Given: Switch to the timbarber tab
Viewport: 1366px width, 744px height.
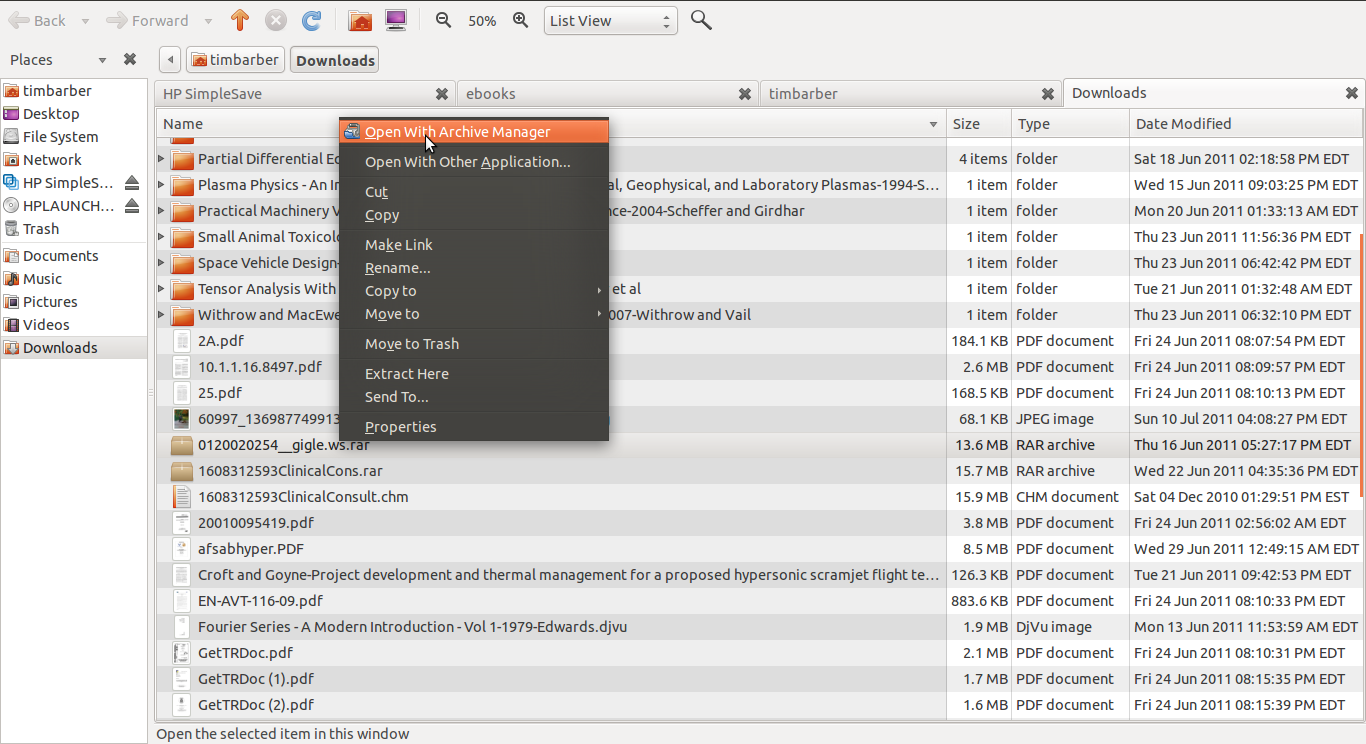Looking at the screenshot, I should [x=911, y=94].
